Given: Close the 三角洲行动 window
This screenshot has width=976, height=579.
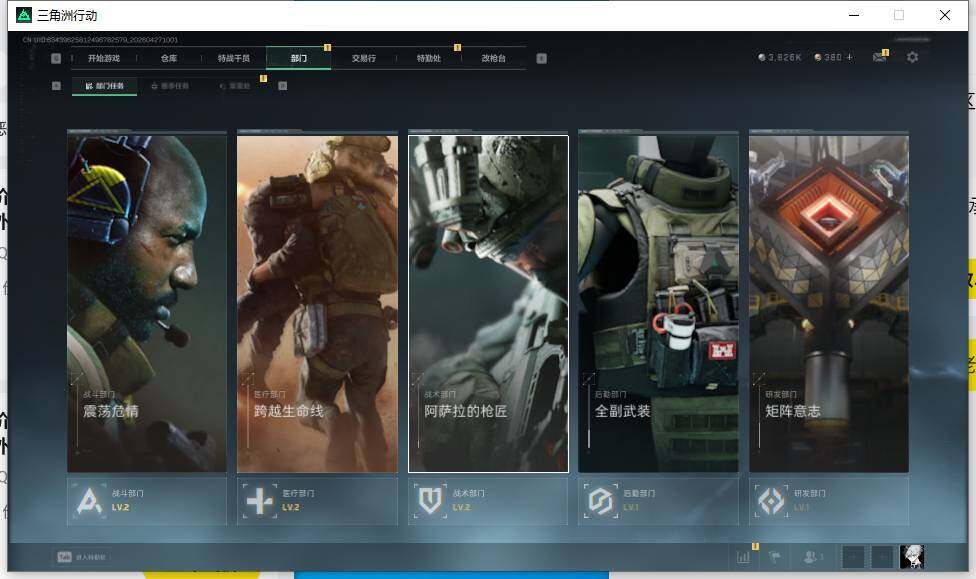Looking at the screenshot, I should [x=945, y=15].
